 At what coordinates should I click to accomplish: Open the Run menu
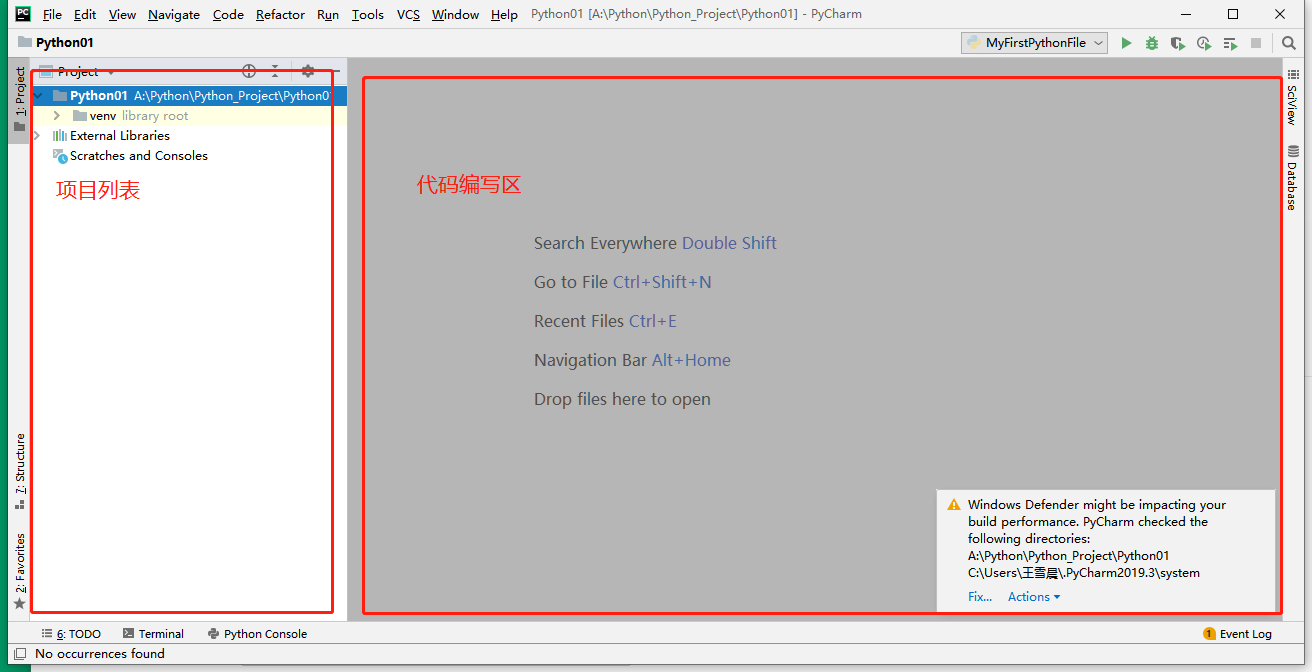click(x=328, y=14)
